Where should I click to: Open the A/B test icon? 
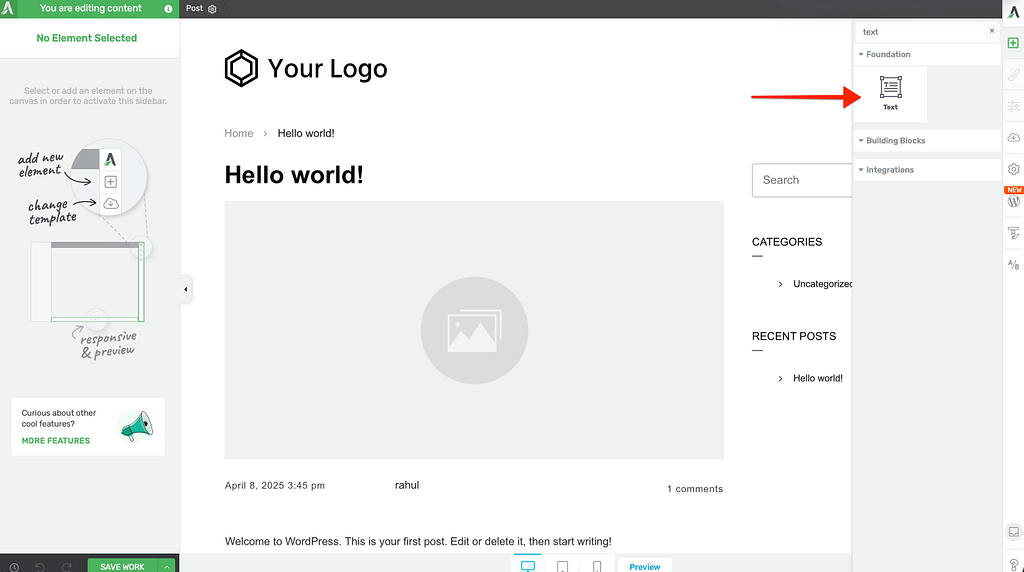point(1013,265)
